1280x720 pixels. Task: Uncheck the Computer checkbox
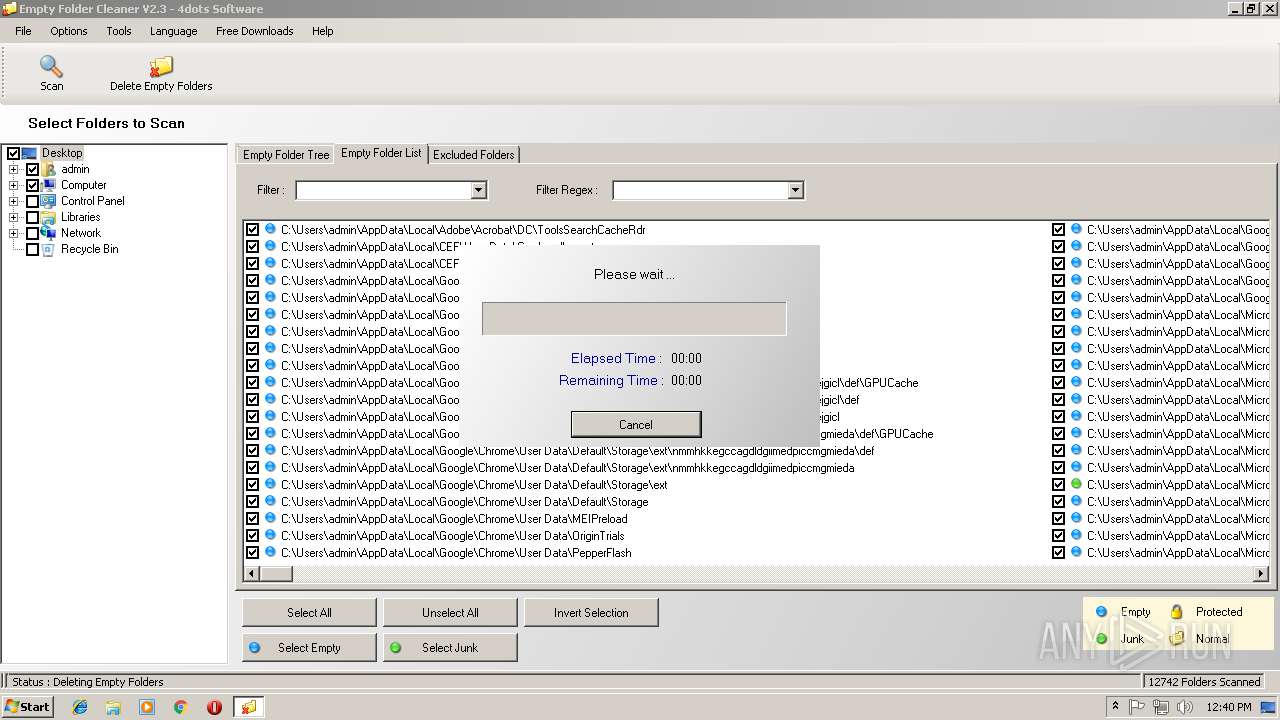pos(32,185)
